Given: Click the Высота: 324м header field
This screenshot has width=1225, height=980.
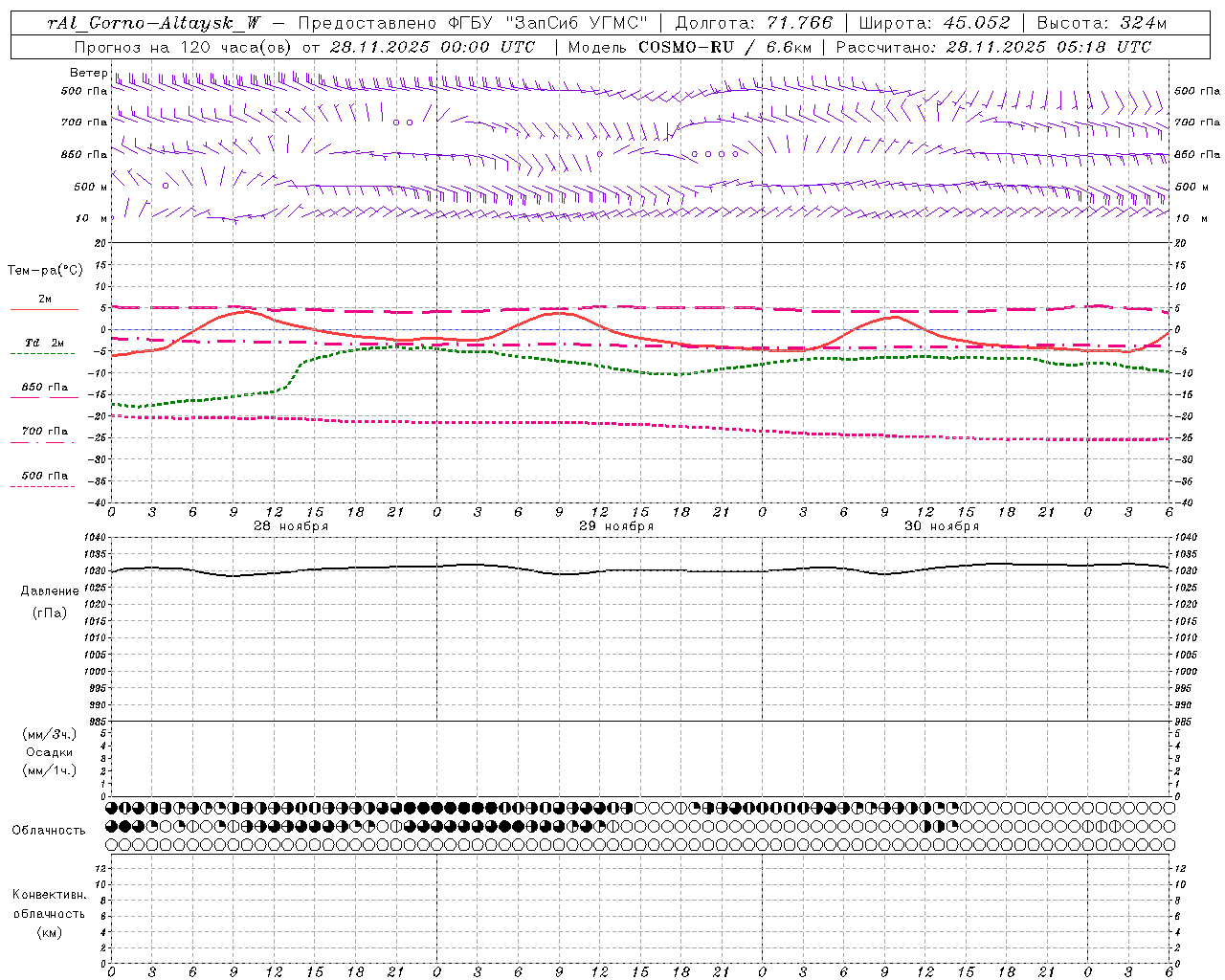Looking at the screenshot, I should (1102, 23).
